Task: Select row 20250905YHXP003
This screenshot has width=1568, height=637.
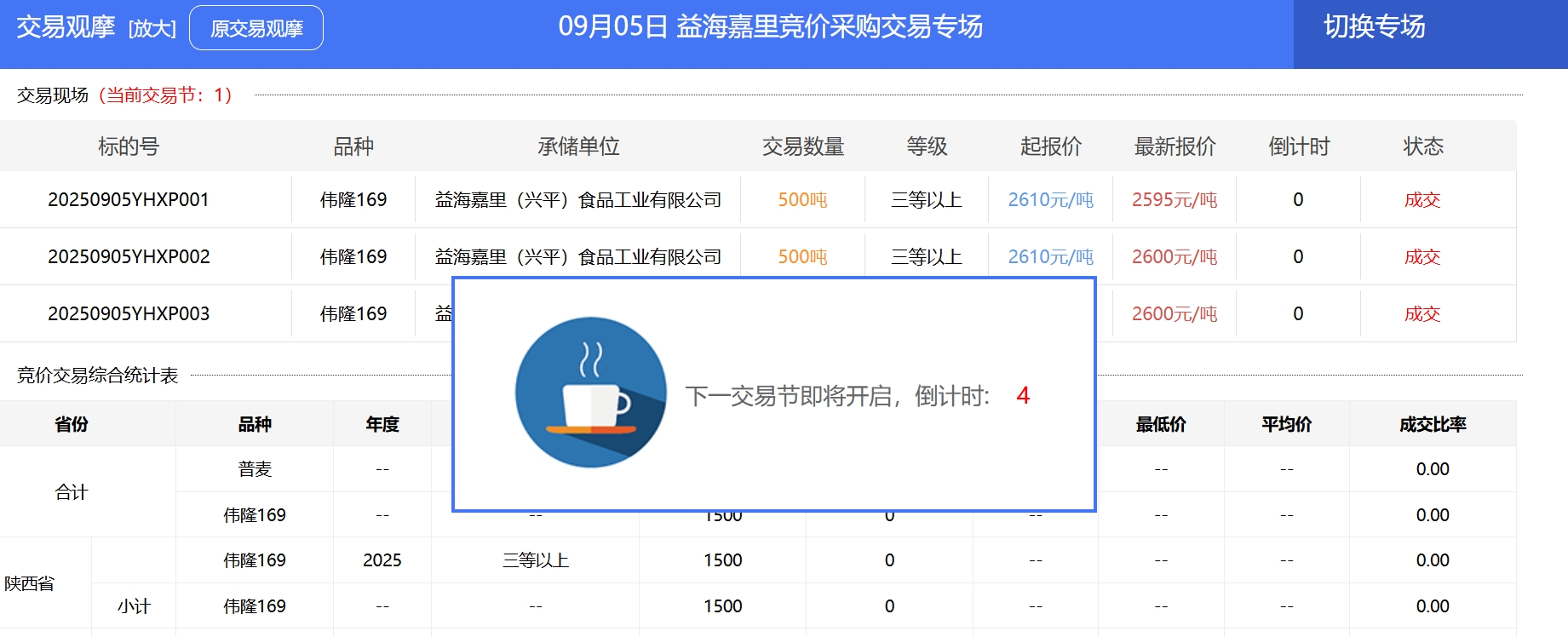Action: click(x=758, y=313)
